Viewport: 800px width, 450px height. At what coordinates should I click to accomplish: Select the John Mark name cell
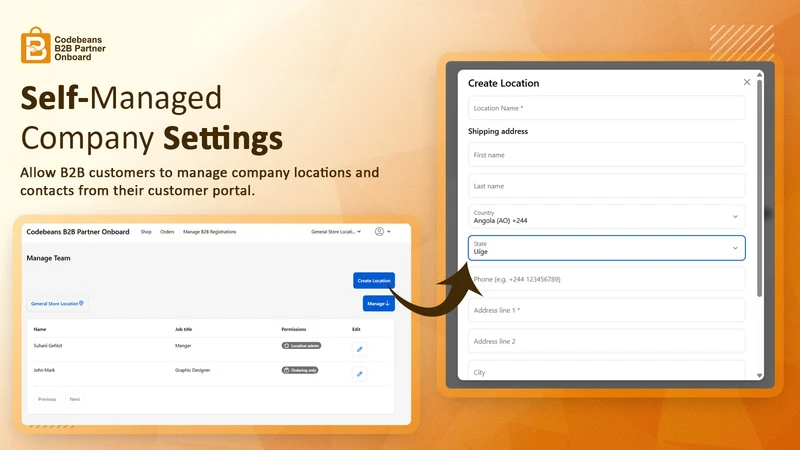pos(44,370)
